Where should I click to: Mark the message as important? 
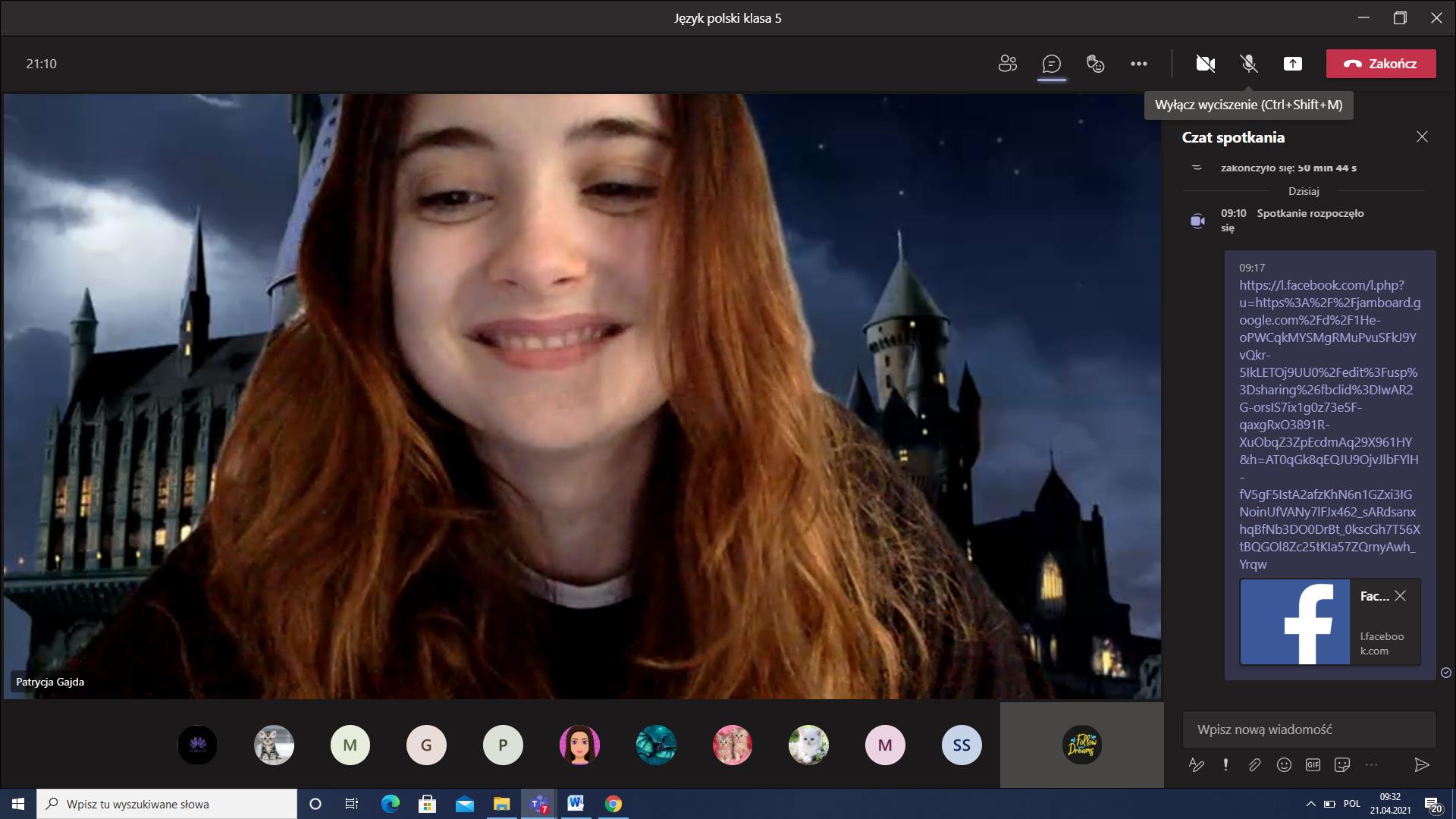(1225, 765)
